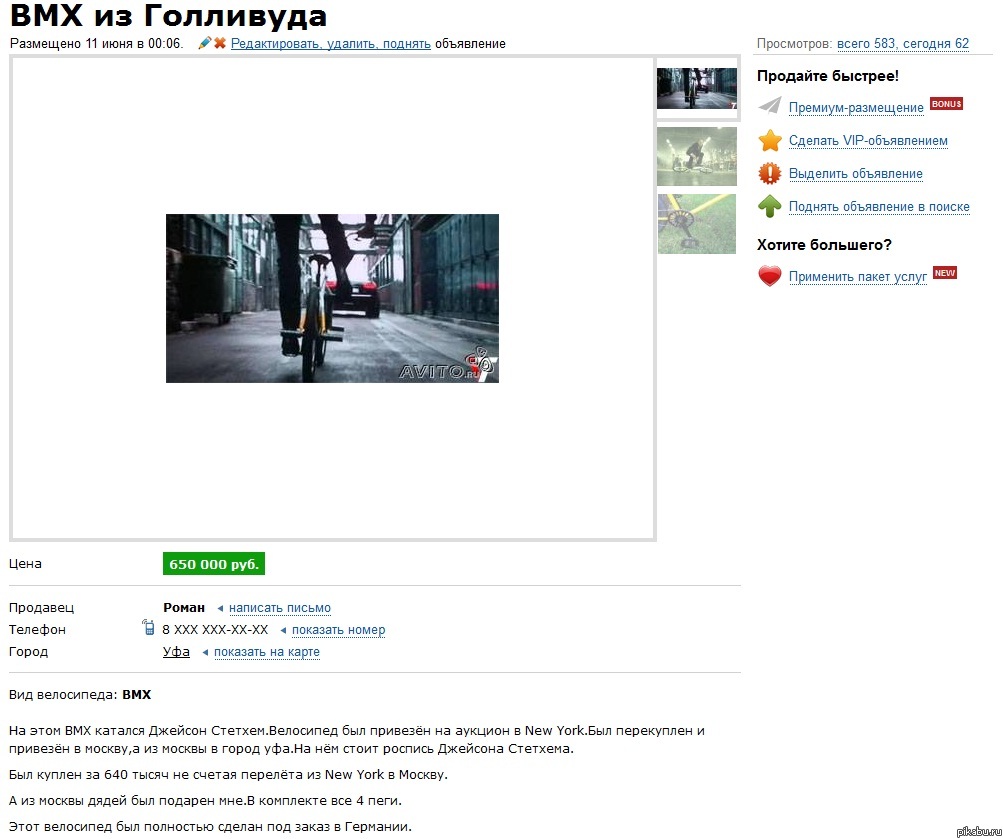Open the 'Применить пакет услуг' link
Viewport: 1003px width, 839px height.
click(857, 276)
